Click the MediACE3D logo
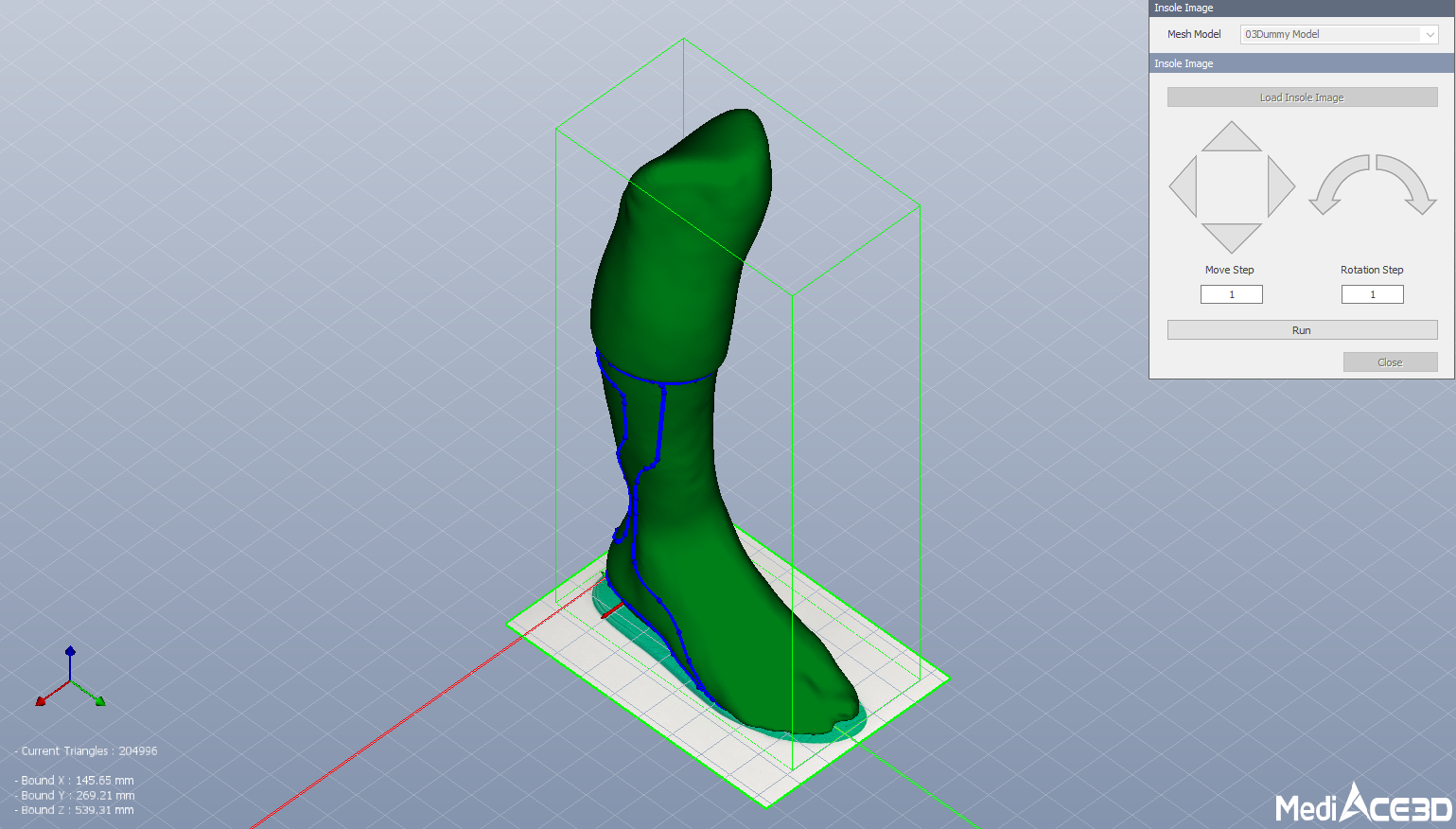The image size is (1456, 829). point(1362,804)
